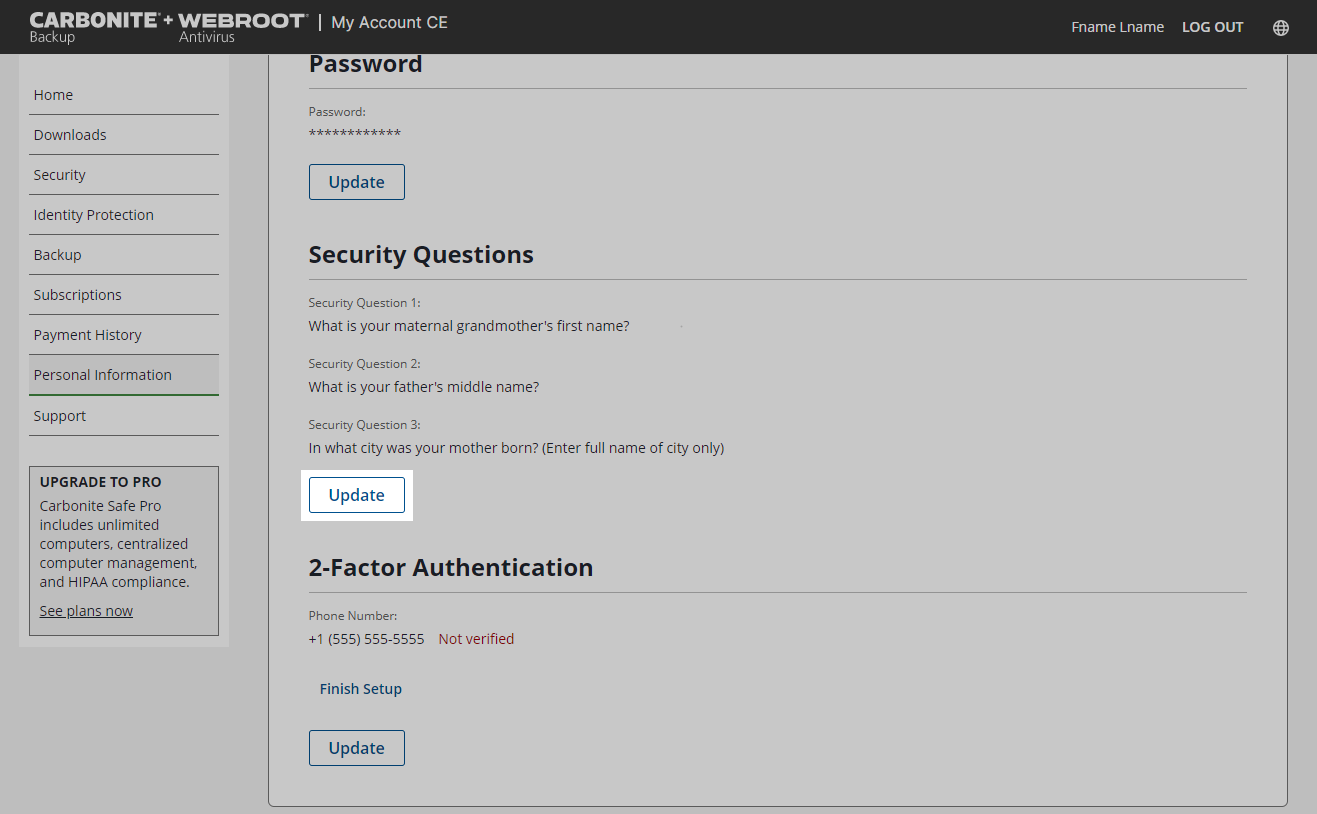Select Personal Information sidebar item

103,375
